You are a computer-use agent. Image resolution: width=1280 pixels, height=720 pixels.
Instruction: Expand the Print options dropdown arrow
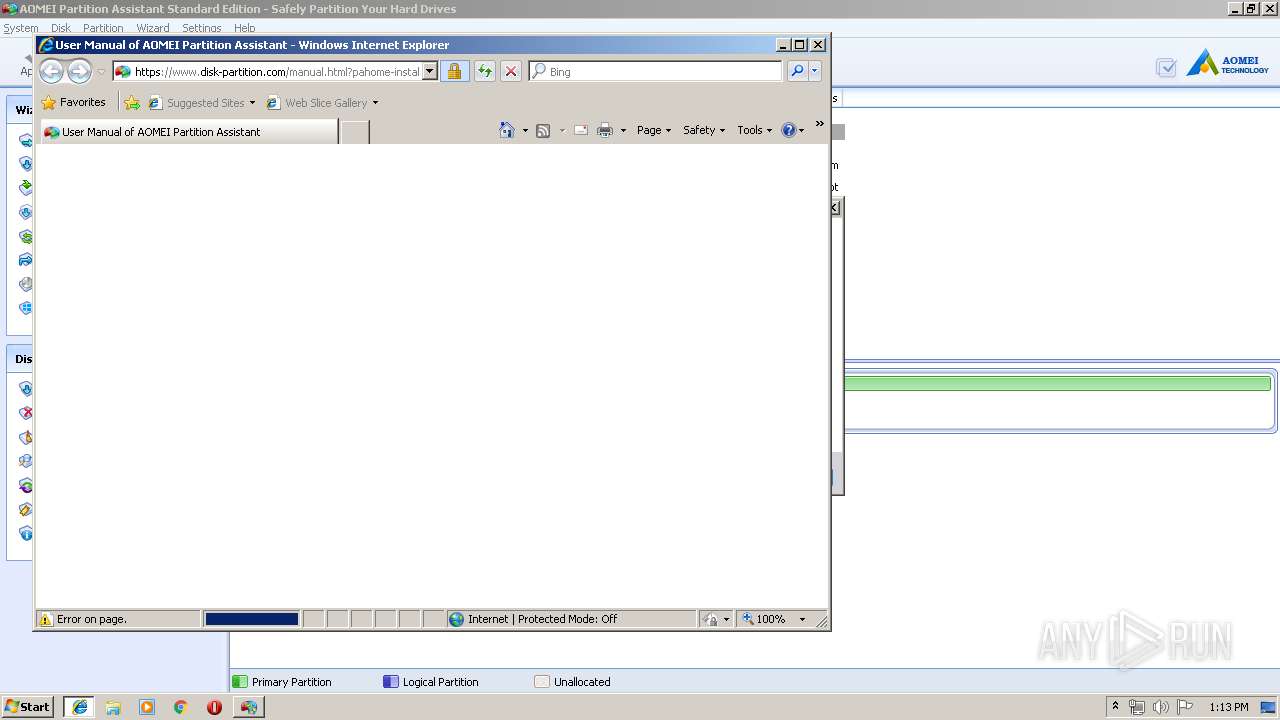pos(623,131)
